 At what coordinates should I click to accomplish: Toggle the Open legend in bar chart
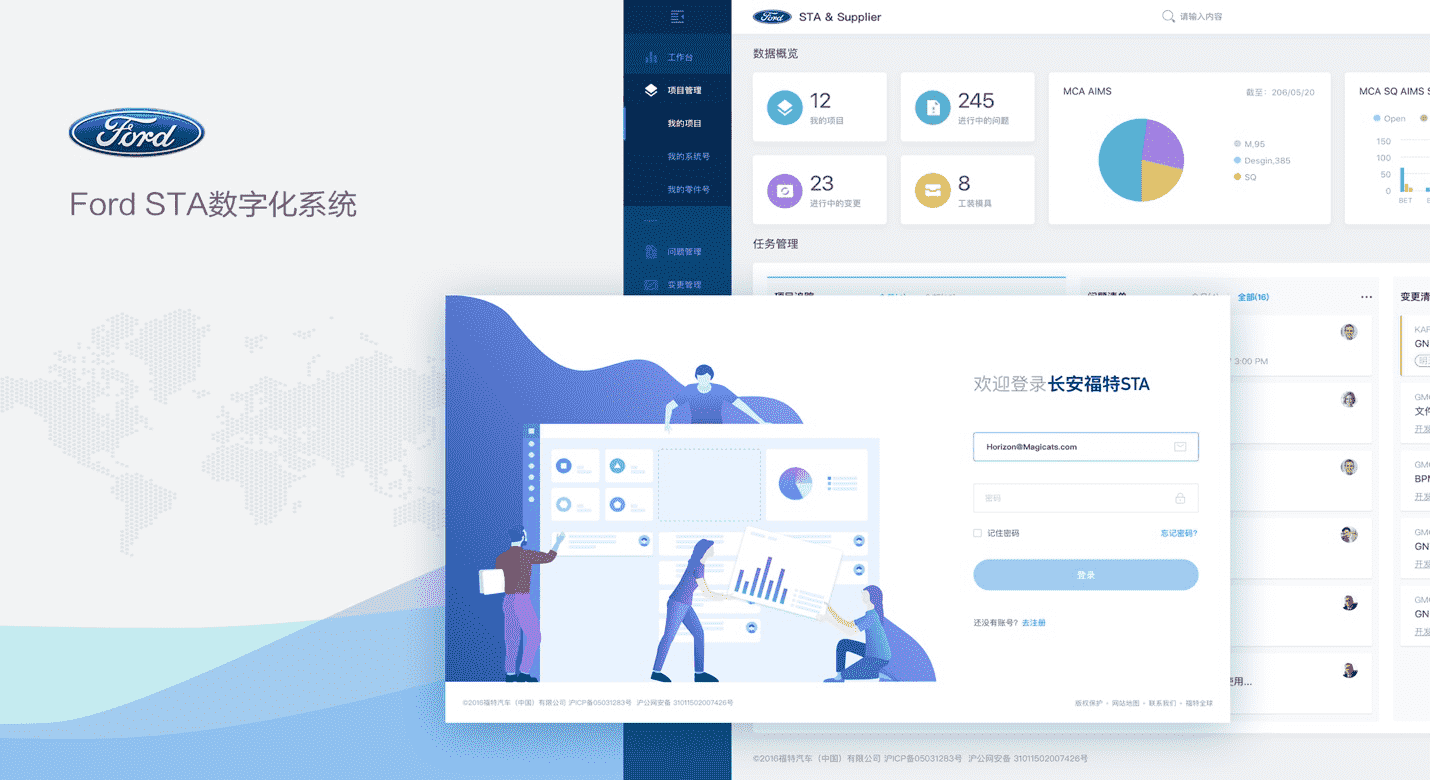pos(1390,118)
